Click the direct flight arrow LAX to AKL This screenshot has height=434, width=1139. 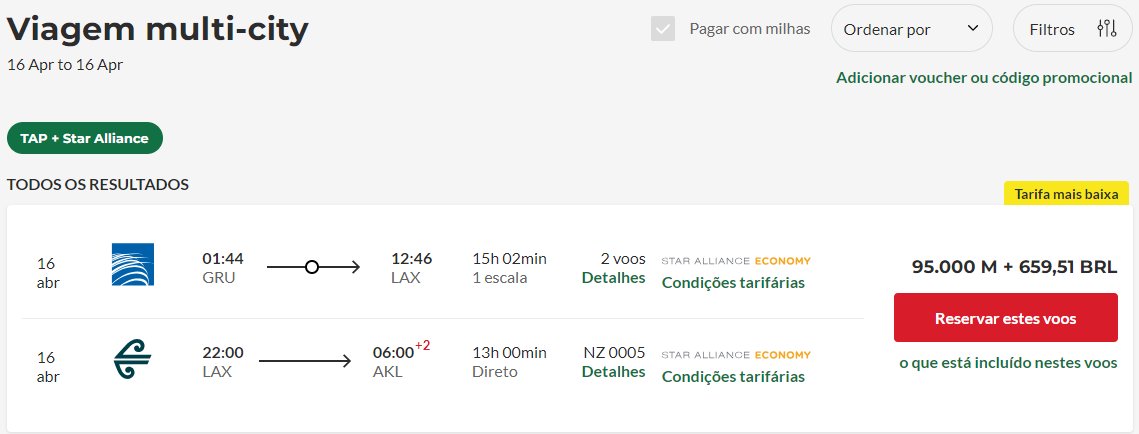click(305, 361)
